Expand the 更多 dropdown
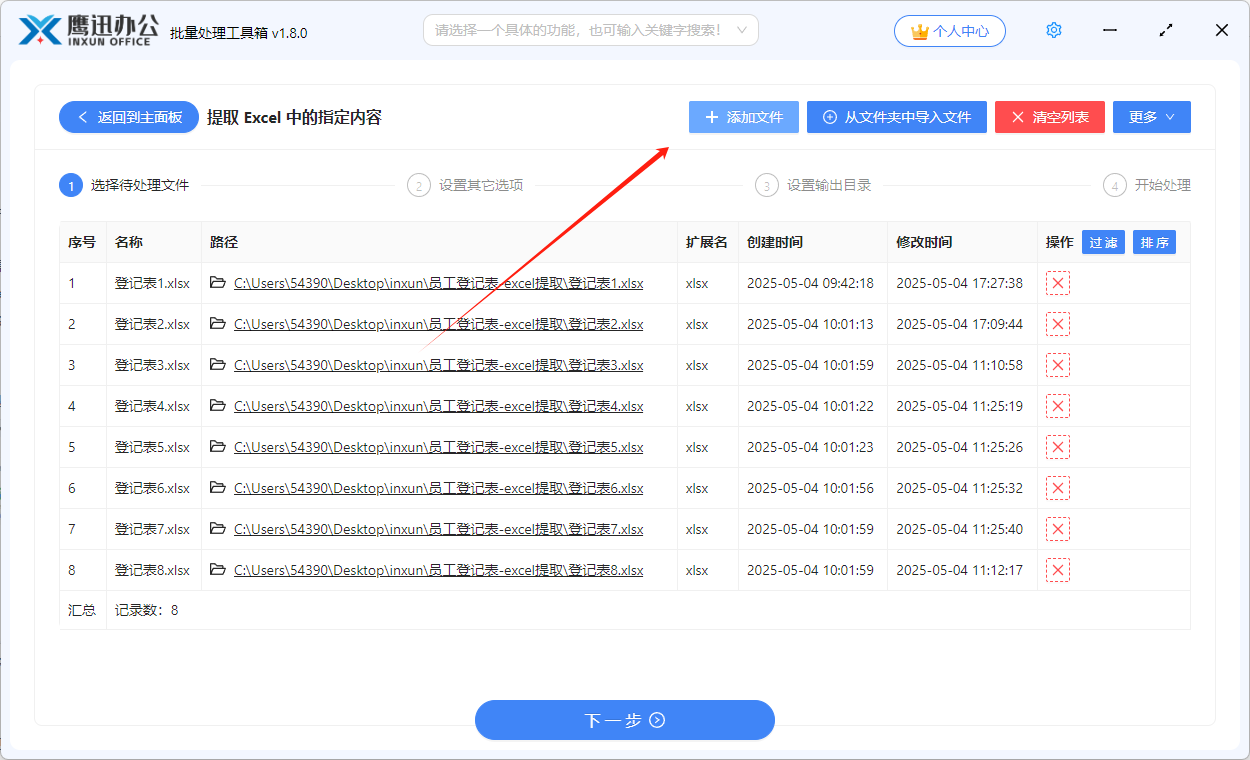Viewport: 1250px width, 760px height. (1152, 117)
